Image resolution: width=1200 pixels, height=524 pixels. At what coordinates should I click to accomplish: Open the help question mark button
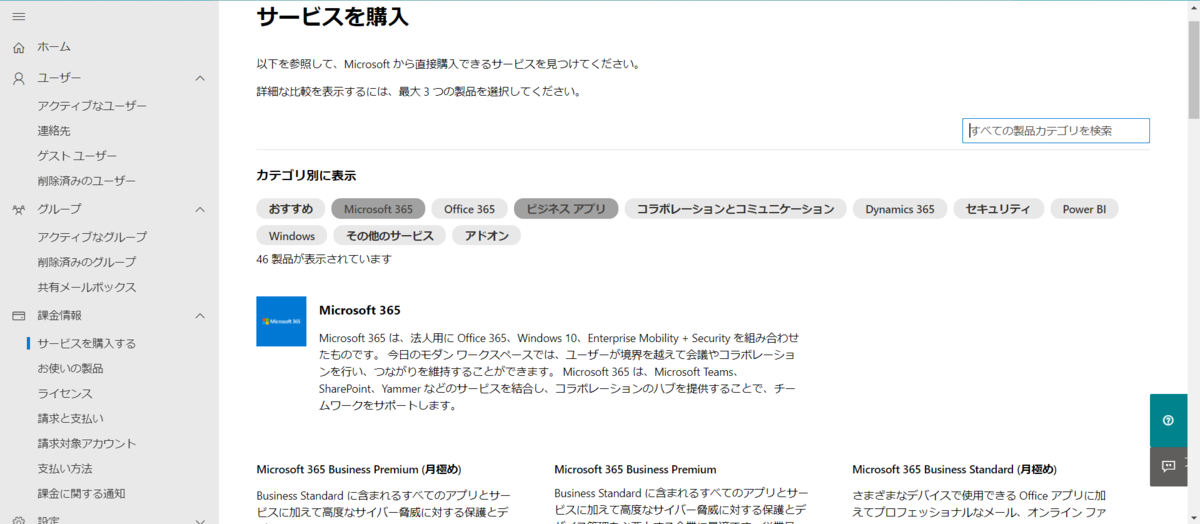coord(1168,420)
